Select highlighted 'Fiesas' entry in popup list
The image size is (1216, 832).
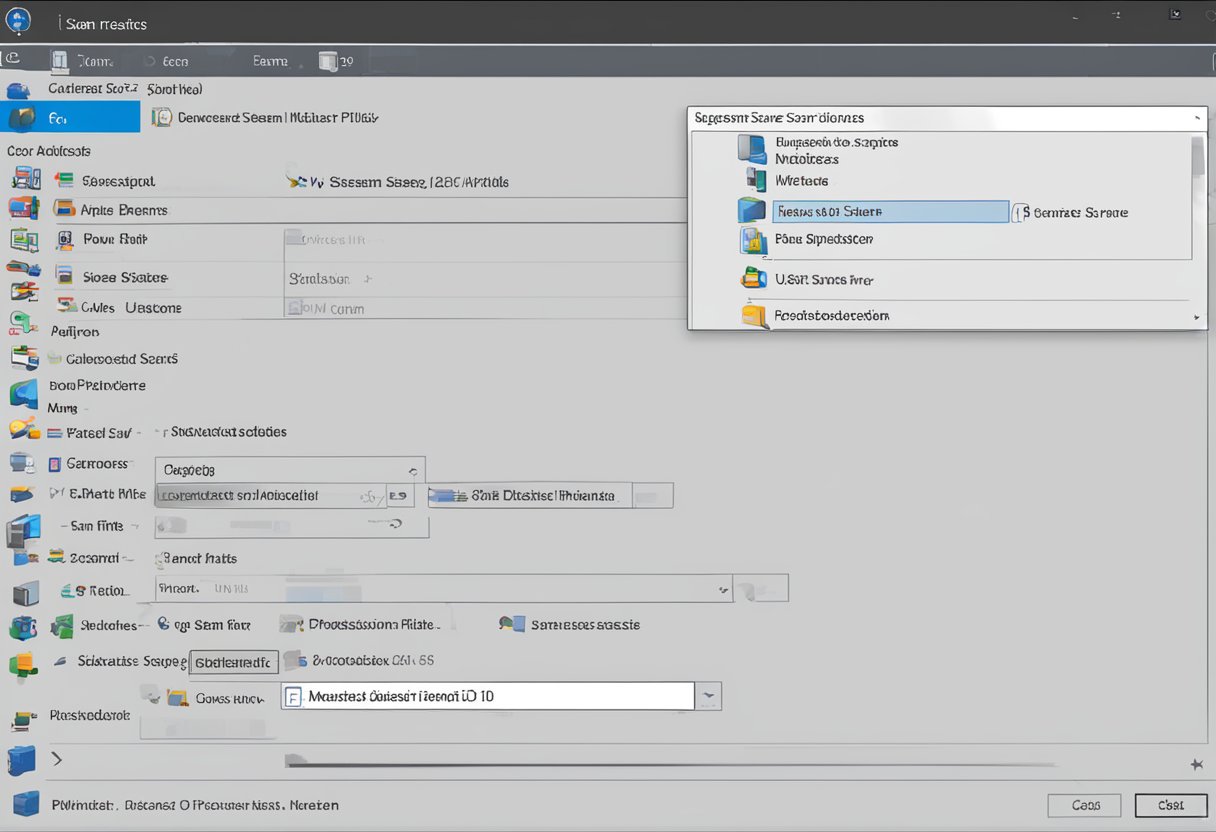[x=890, y=212]
